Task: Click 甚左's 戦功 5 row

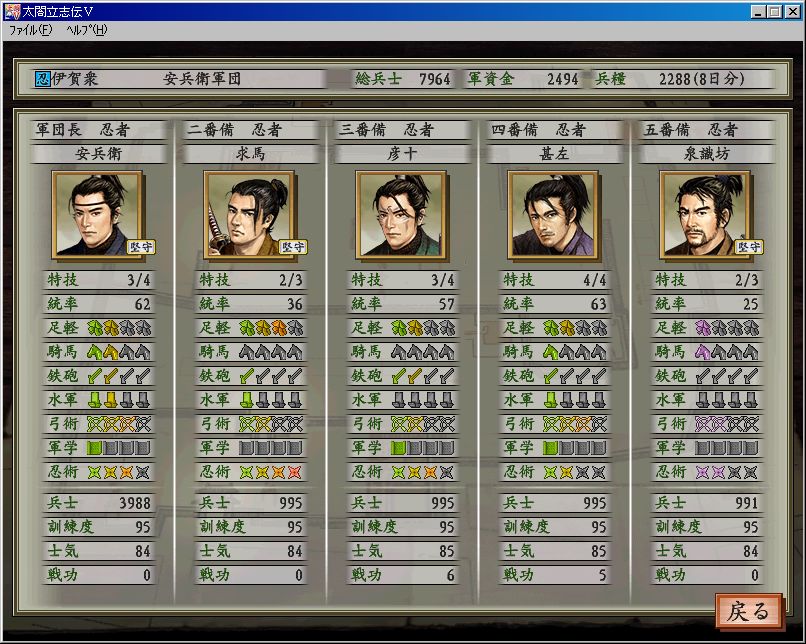Action: pos(555,575)
